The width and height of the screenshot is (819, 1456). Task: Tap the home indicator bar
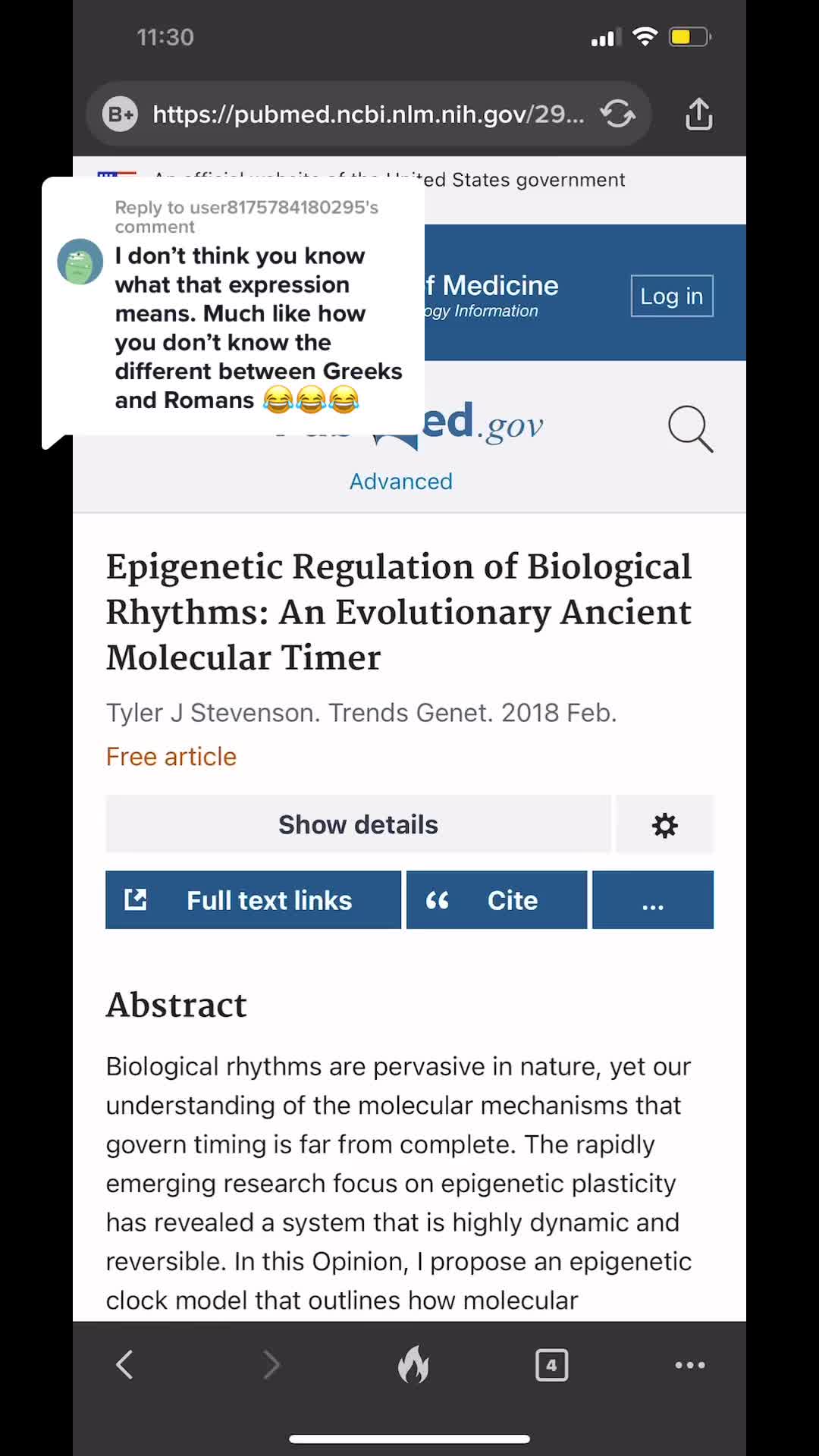(409, 1439)
